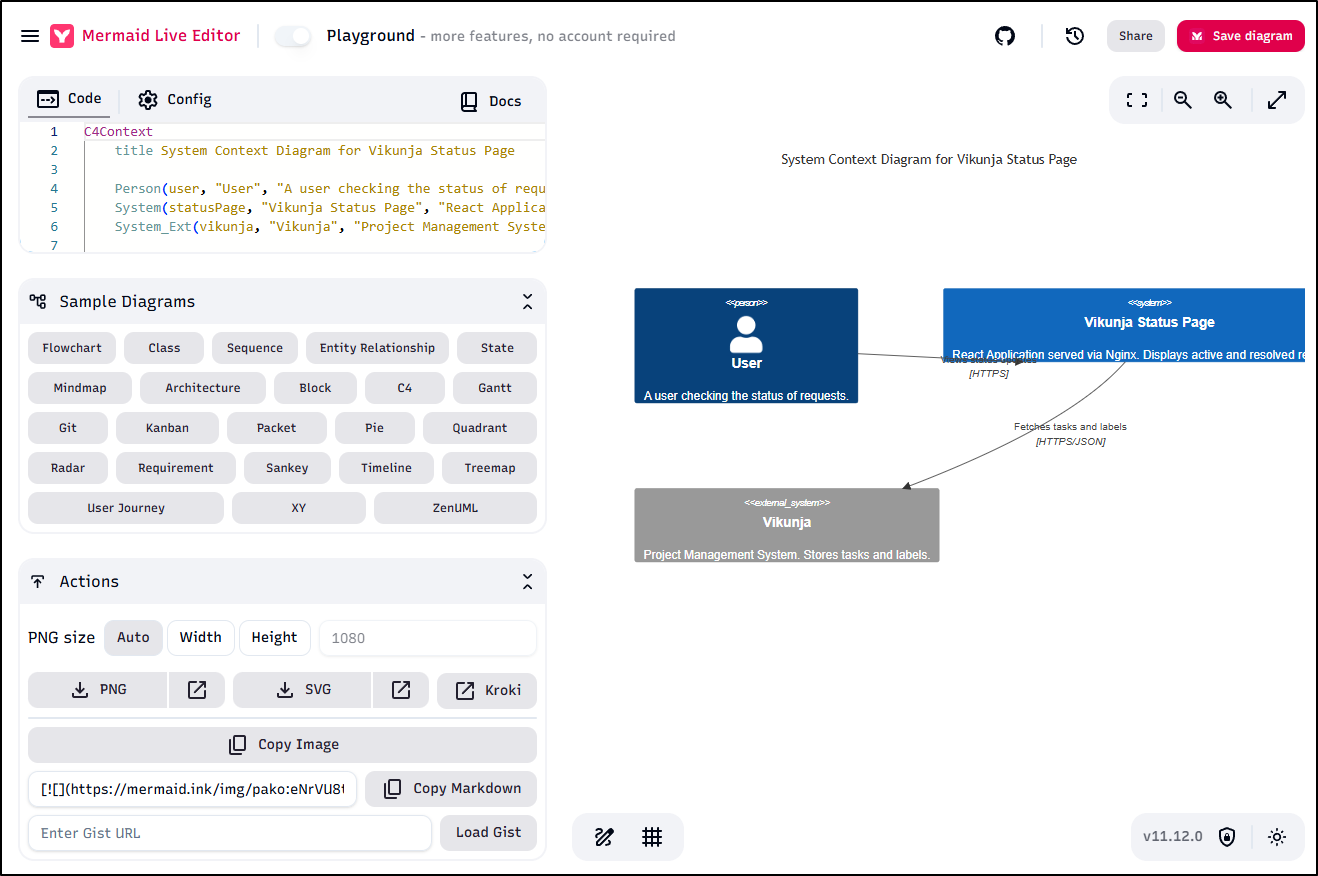Enable the Playground toggle switch
The image size is (1318, 876).
293,36
